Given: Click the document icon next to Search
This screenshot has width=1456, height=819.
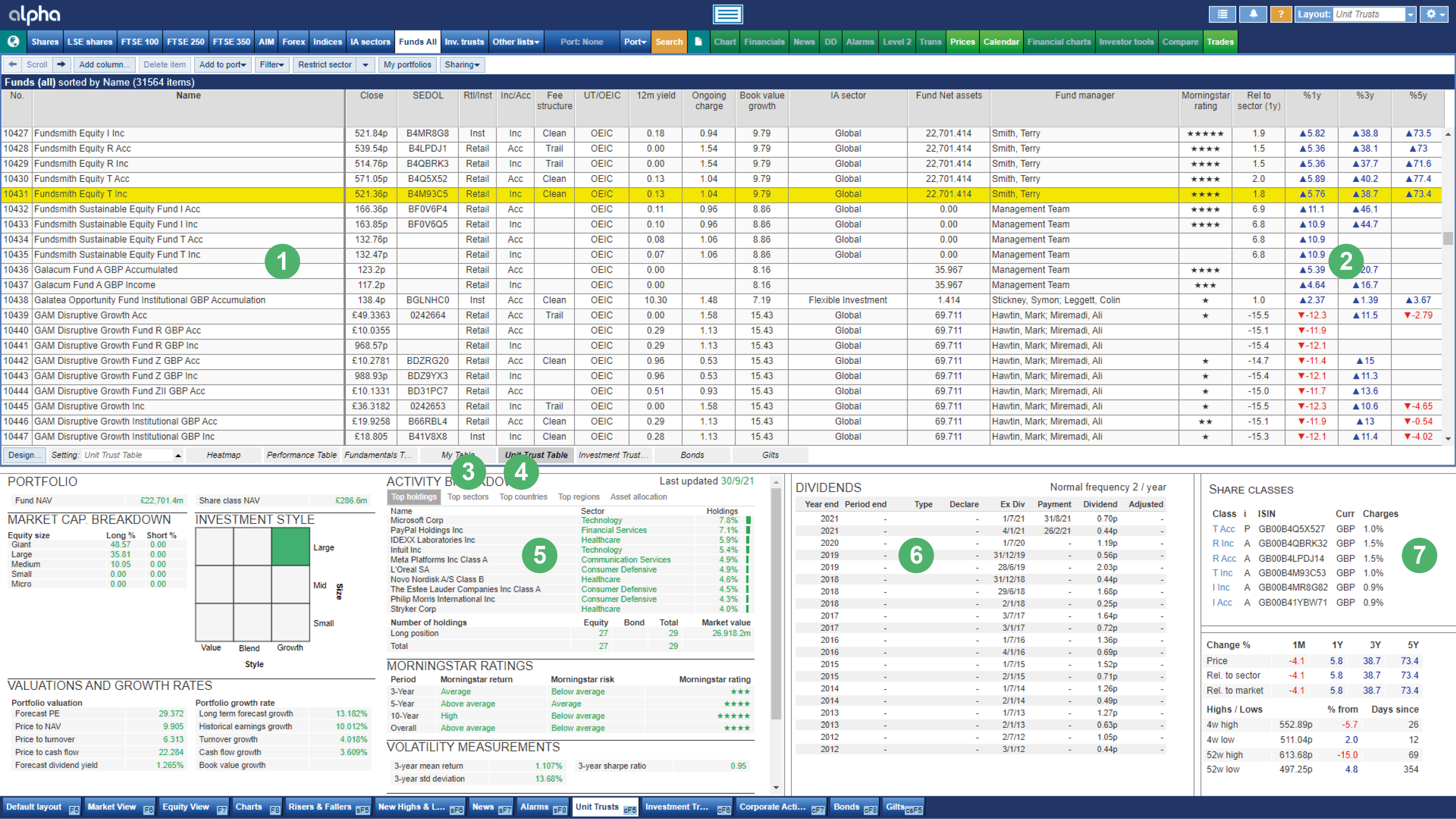Looking at the screenshot, I should click(698, 41).
